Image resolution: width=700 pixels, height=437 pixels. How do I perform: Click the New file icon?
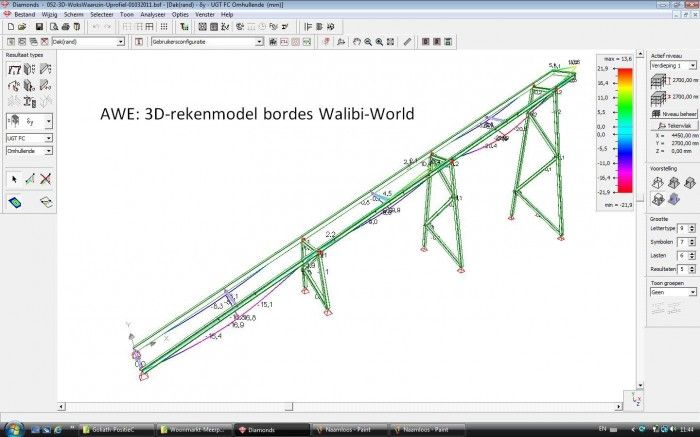tap(11, 27)
